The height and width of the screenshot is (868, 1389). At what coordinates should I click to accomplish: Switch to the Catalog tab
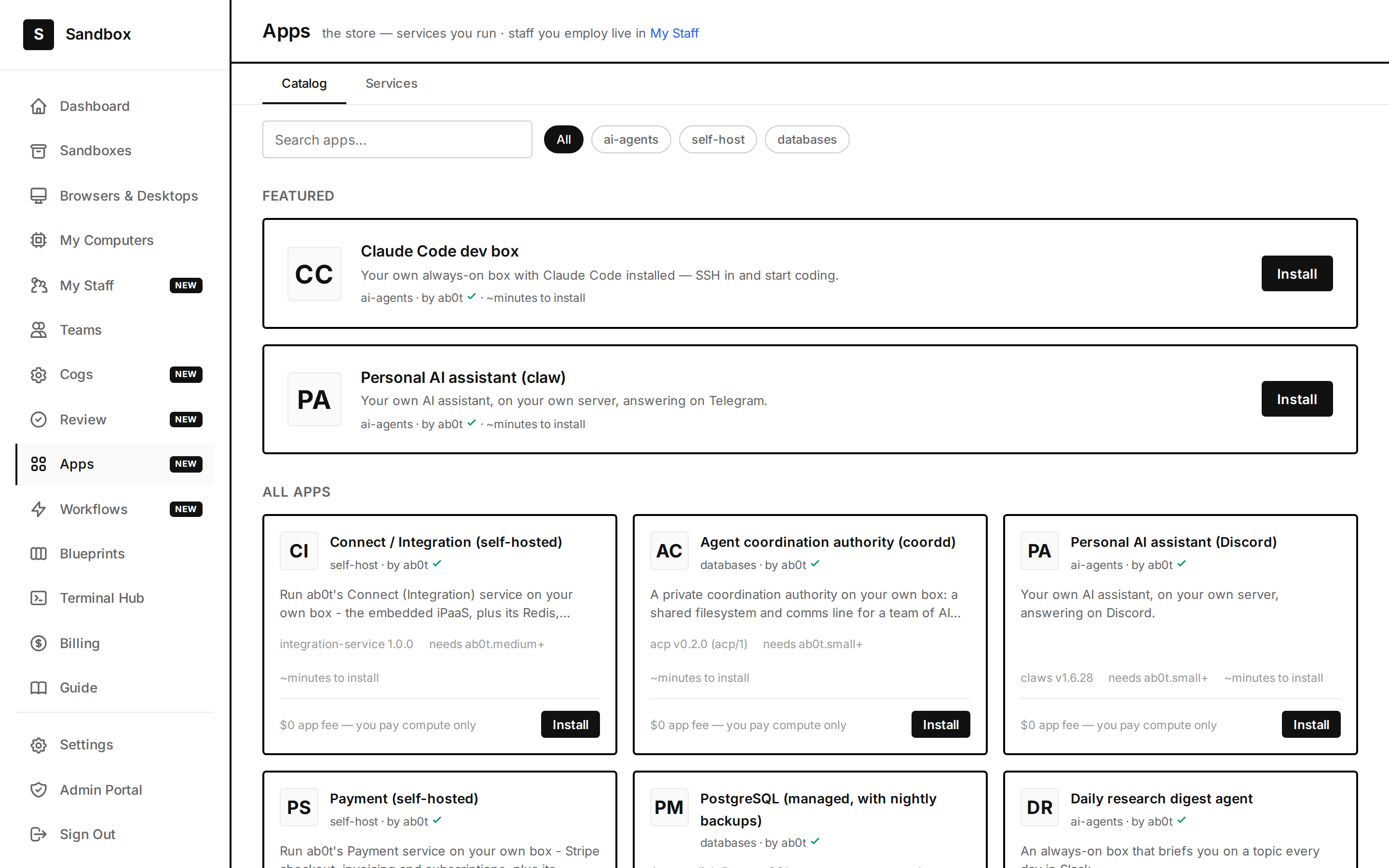point(304,84)
